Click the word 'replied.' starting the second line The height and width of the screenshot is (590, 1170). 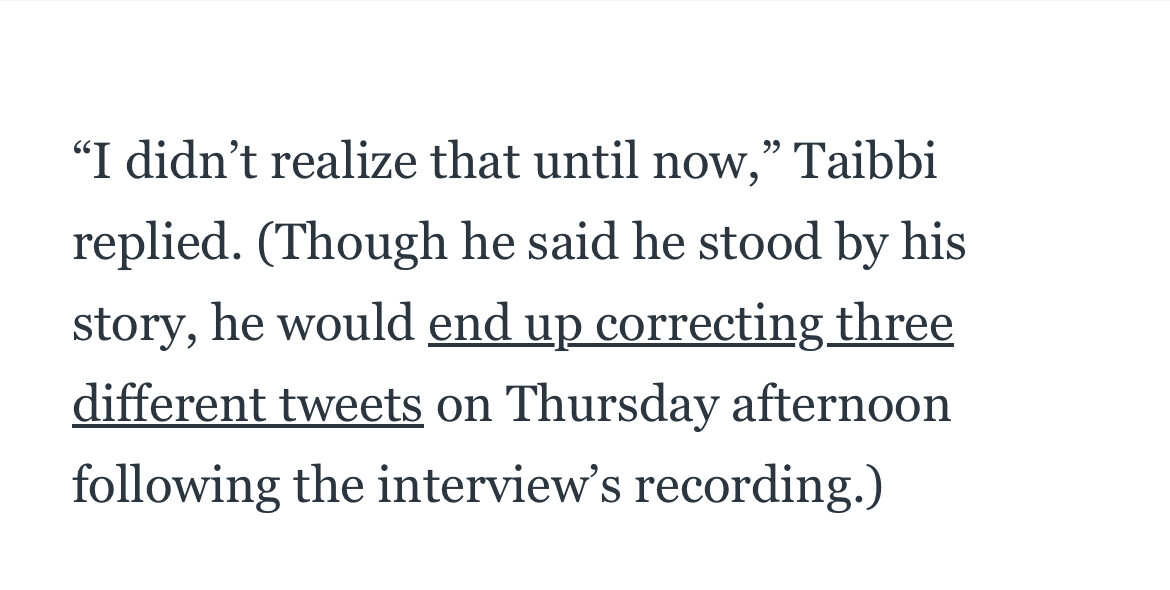click(157, 244)
